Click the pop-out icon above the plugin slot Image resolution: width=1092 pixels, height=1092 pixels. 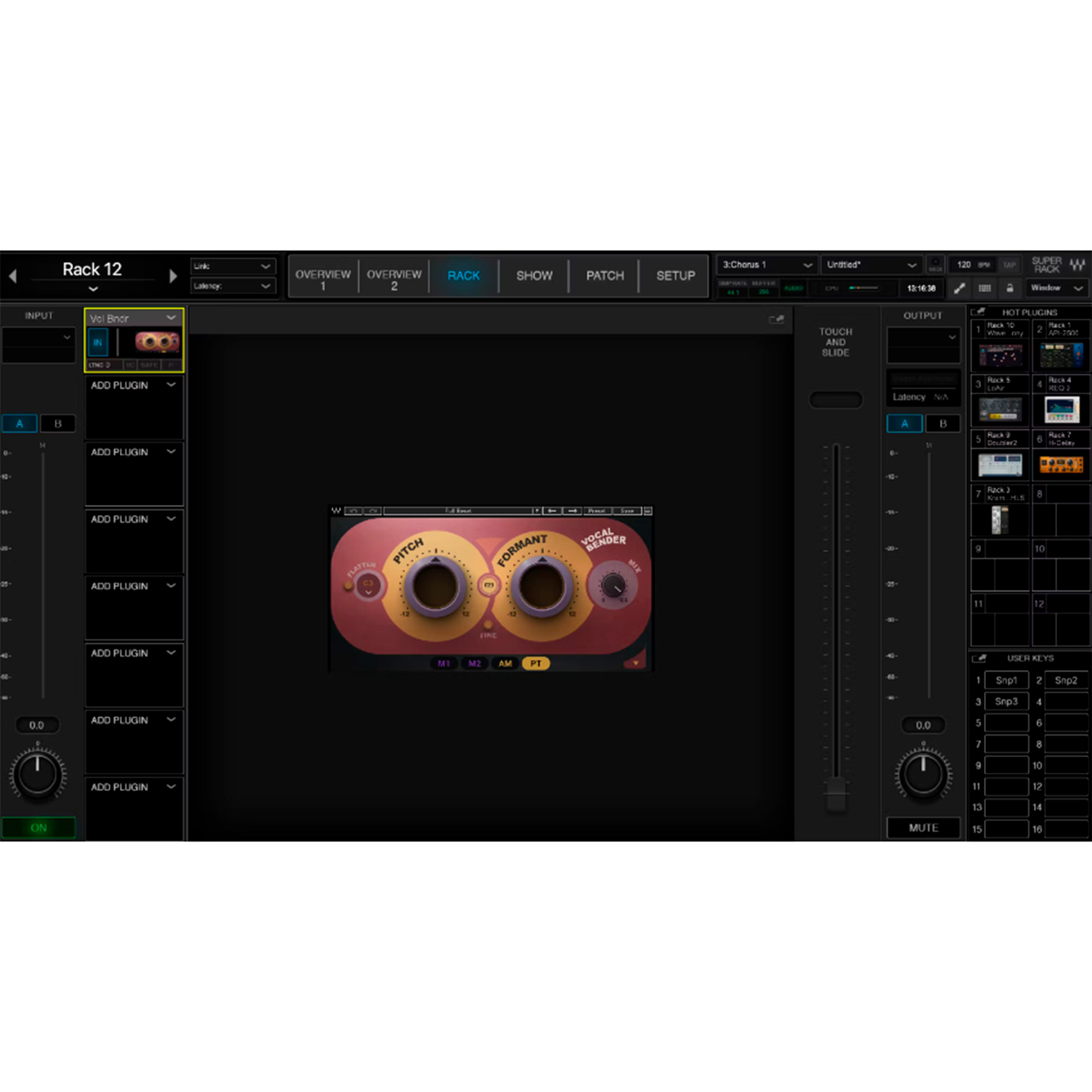[777, 319]
